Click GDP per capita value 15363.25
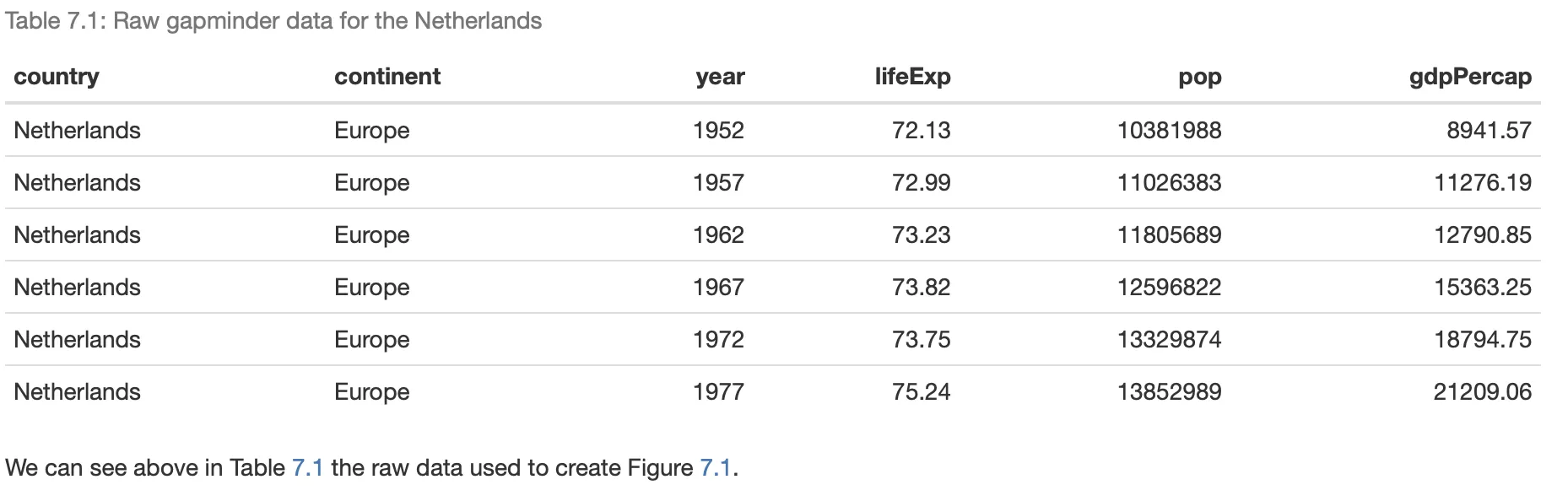The image size is (1568, 501). point(1482,288)
